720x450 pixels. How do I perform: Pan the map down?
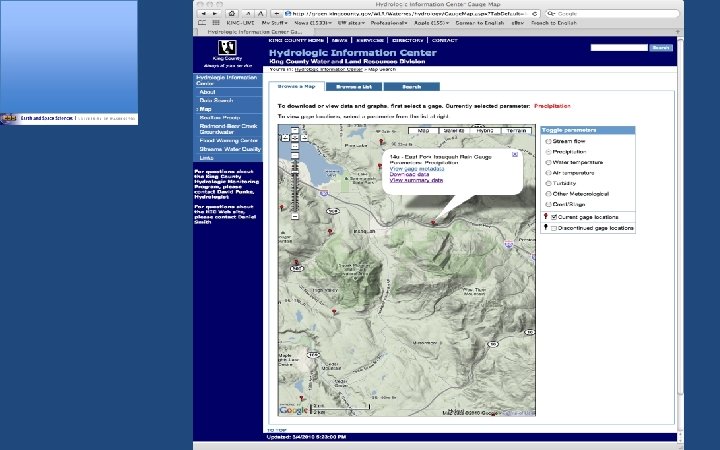(x=295, y=146)
